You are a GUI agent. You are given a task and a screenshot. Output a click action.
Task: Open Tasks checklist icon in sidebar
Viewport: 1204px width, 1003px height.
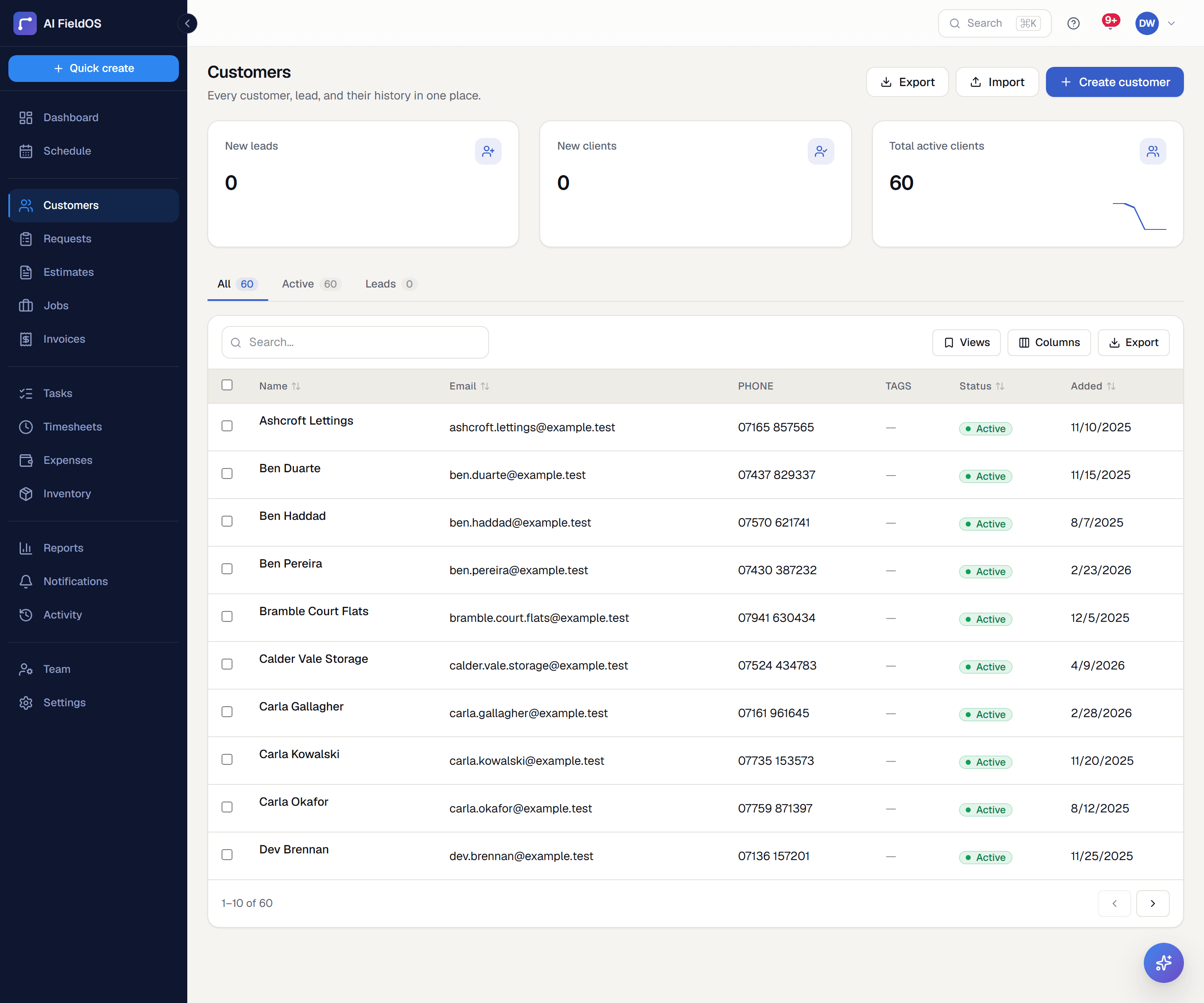click(x=26, y=393)
